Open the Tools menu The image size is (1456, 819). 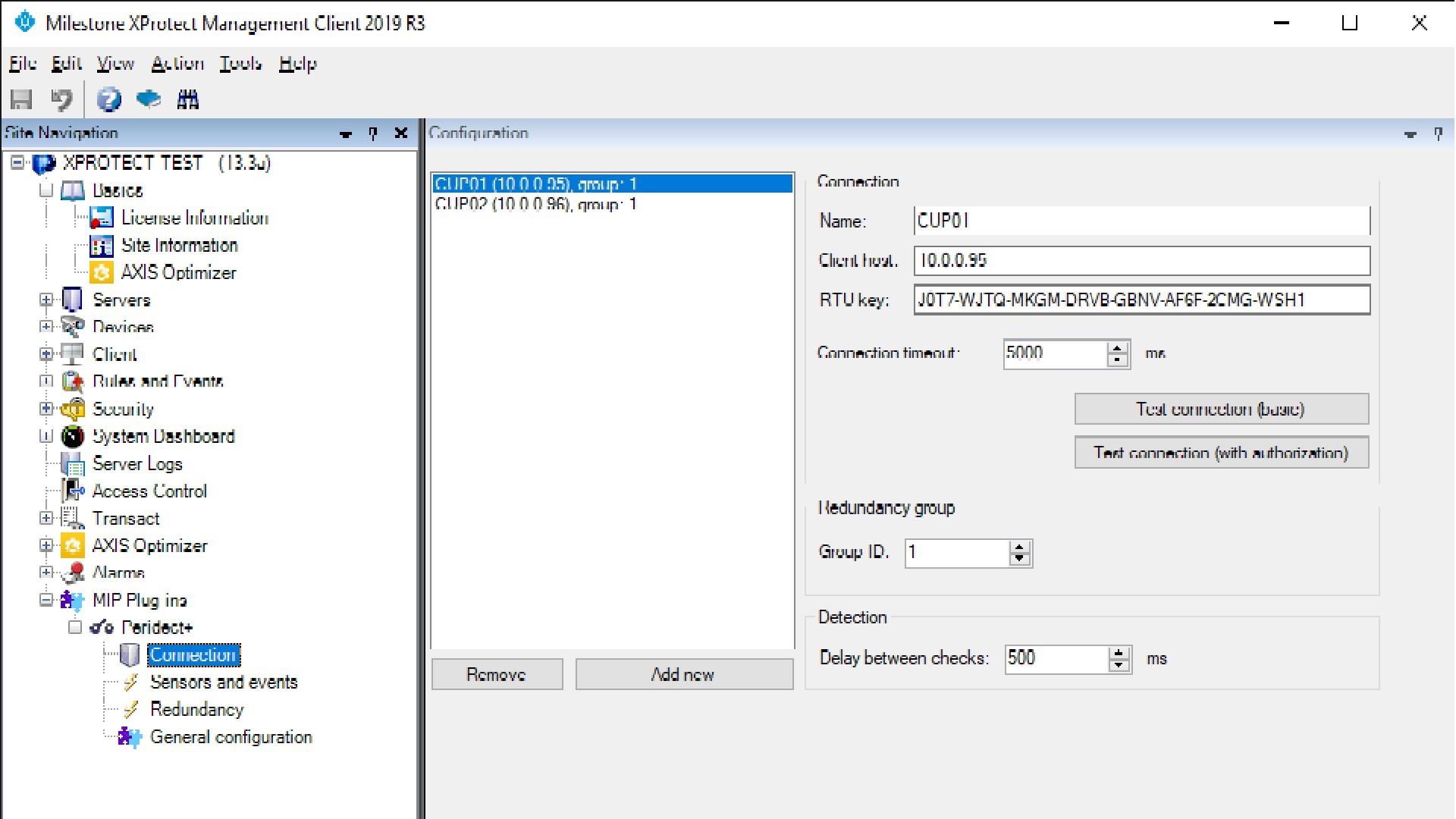pos(240,64)
